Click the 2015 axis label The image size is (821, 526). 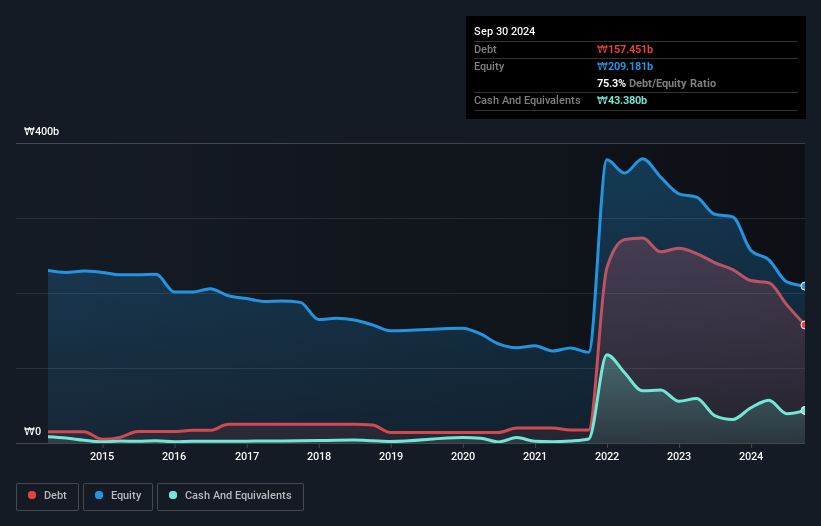[x=102, y=456]
